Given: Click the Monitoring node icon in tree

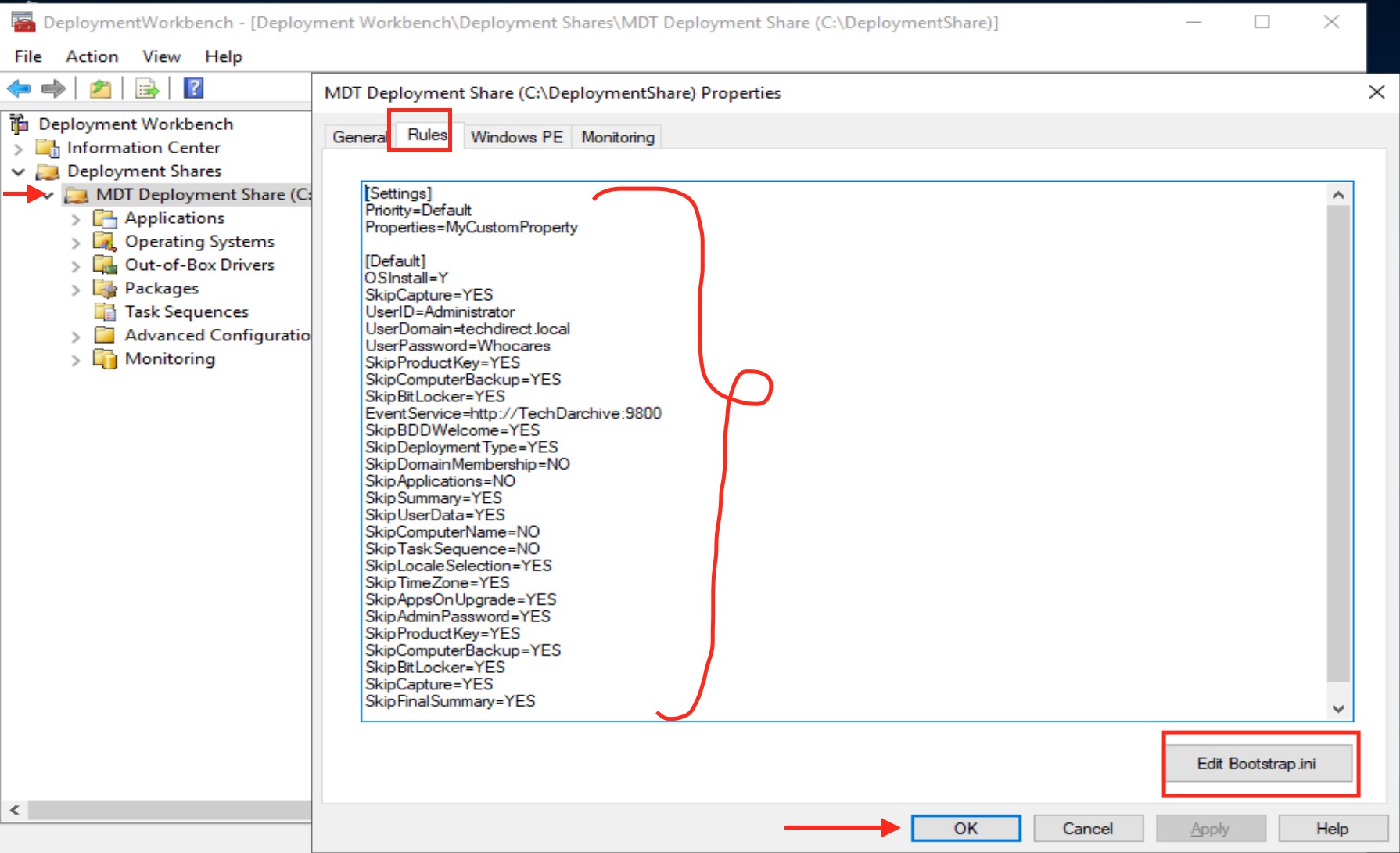Looking at the screenshot, I should [x=105, y=358].
